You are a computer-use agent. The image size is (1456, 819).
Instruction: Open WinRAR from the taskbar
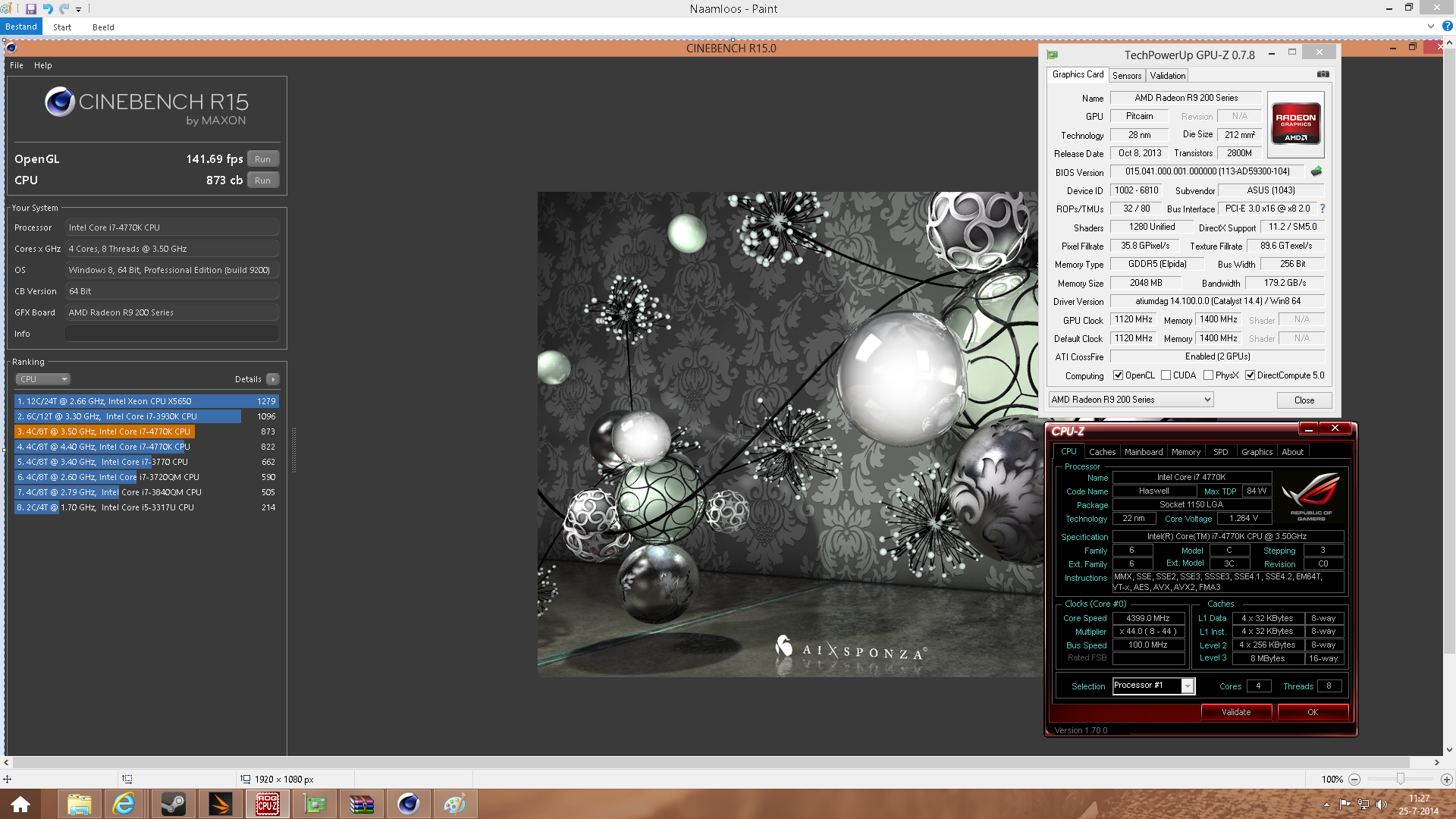point(362,804)
